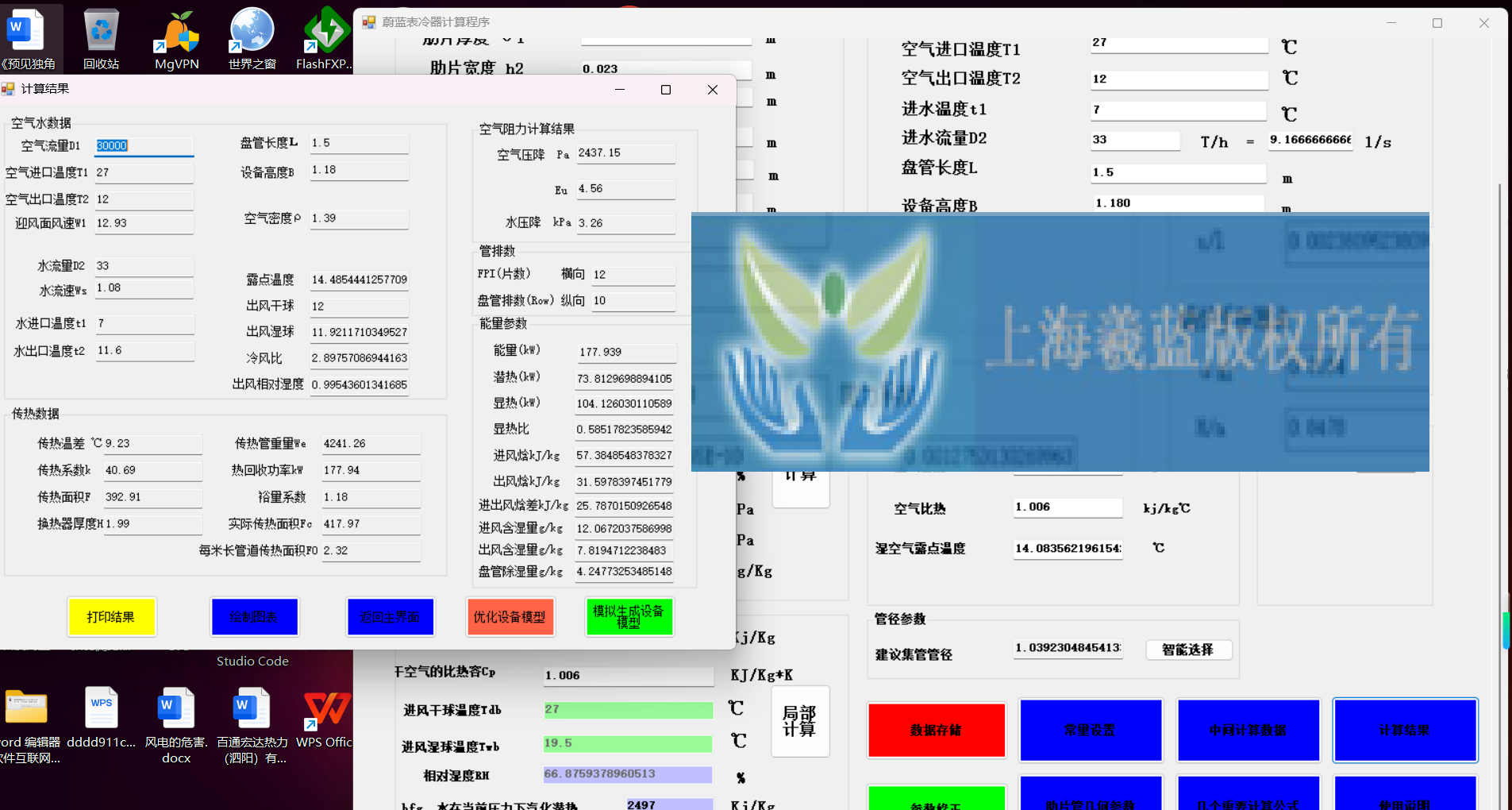Click the 计算结果 window title icon

8,89
